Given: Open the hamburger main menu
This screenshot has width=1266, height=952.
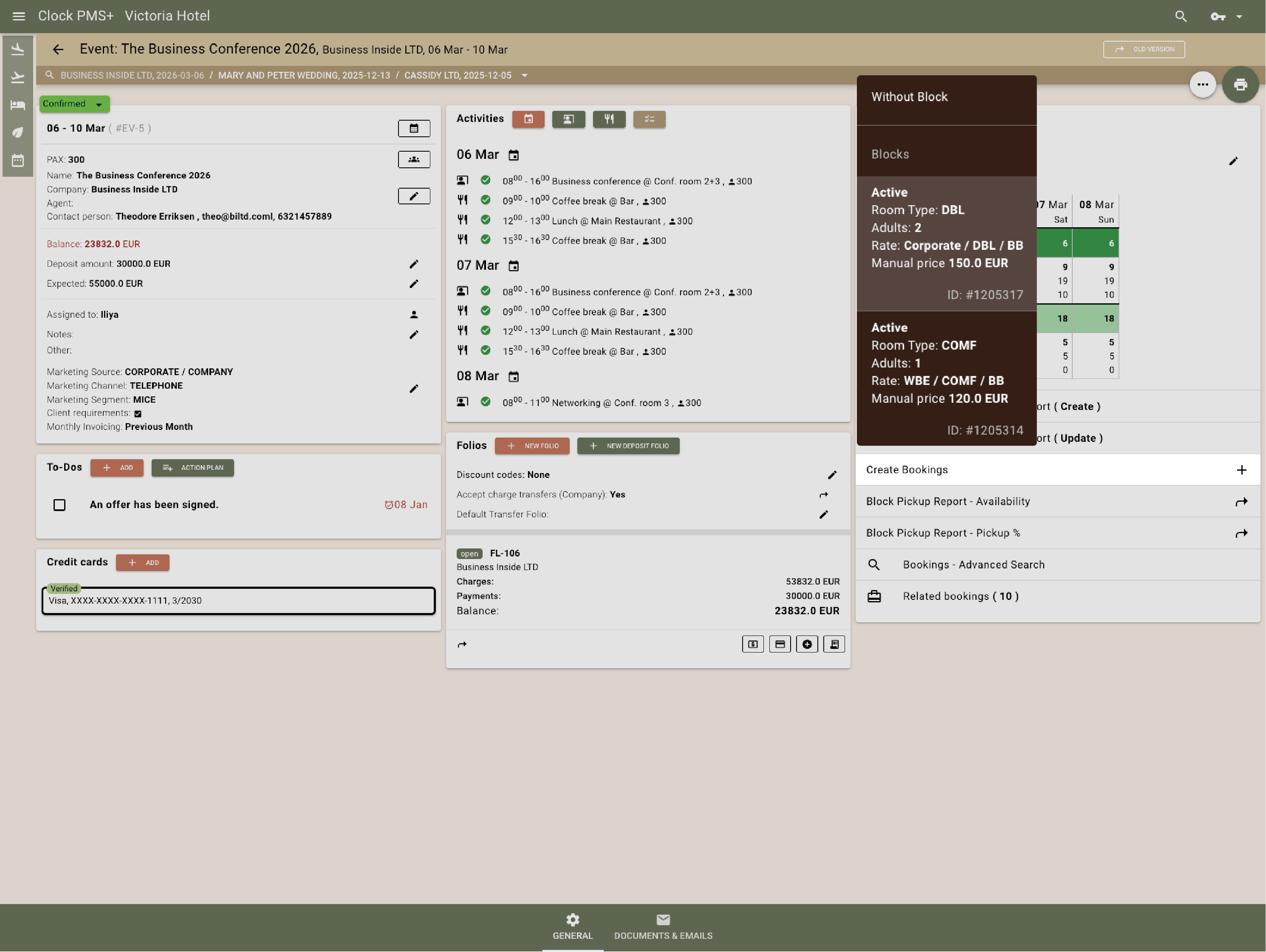Looking at the screenshot, I should pyautogui.click(x=18, y=16).
